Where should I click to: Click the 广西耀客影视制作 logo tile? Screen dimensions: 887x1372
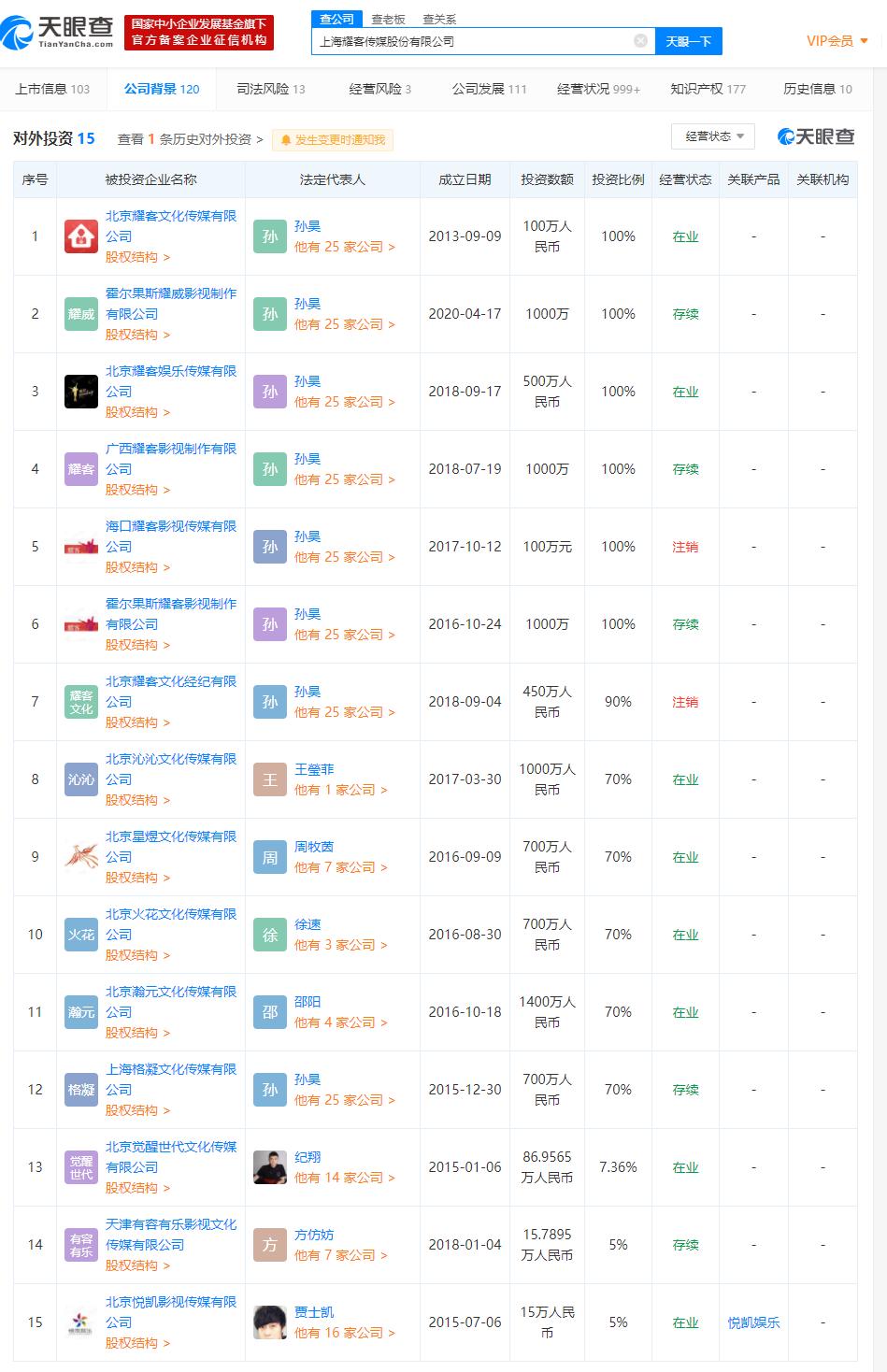(81, 469)
